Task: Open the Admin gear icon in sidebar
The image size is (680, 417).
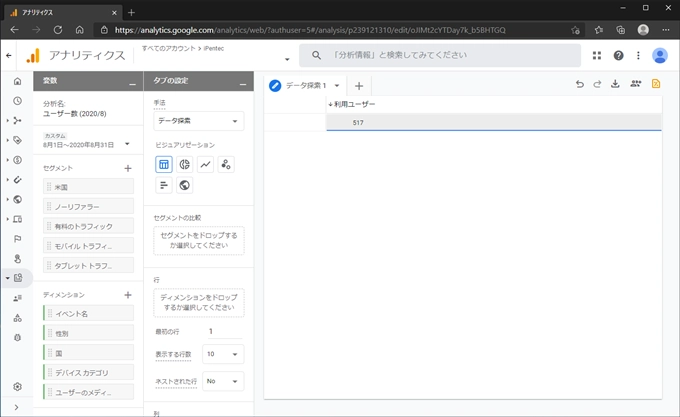Action: pyautogui.click(x=17, y=386)
